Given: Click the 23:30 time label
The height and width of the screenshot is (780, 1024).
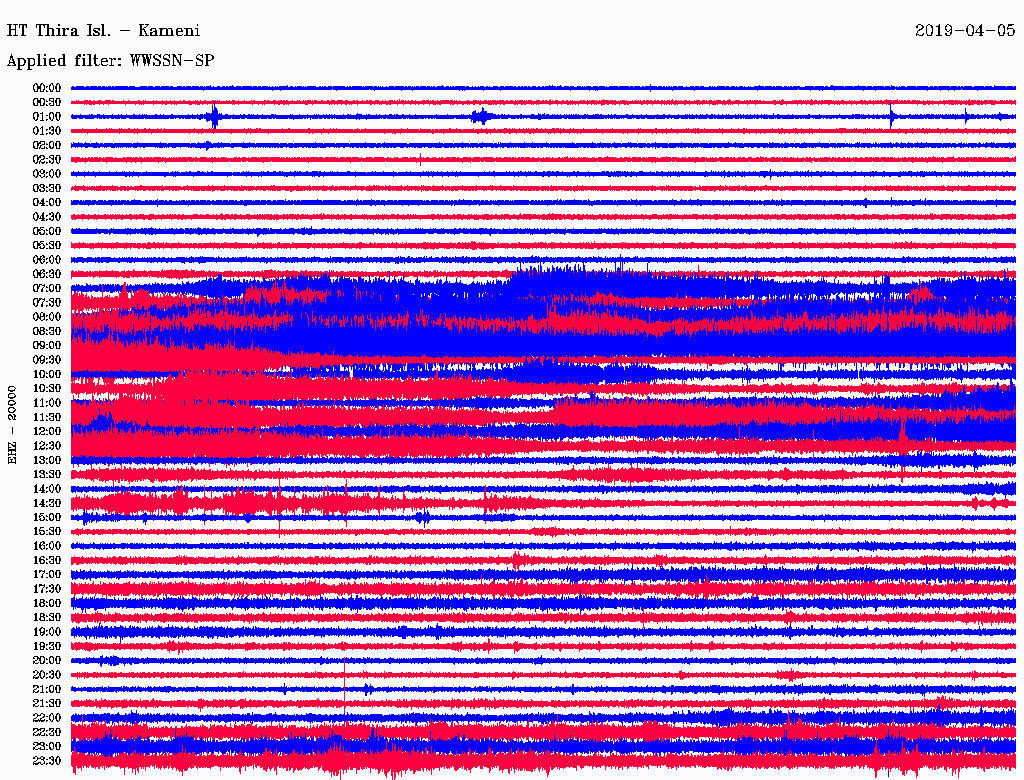Looking at the screenshot, I should [47, 761].
